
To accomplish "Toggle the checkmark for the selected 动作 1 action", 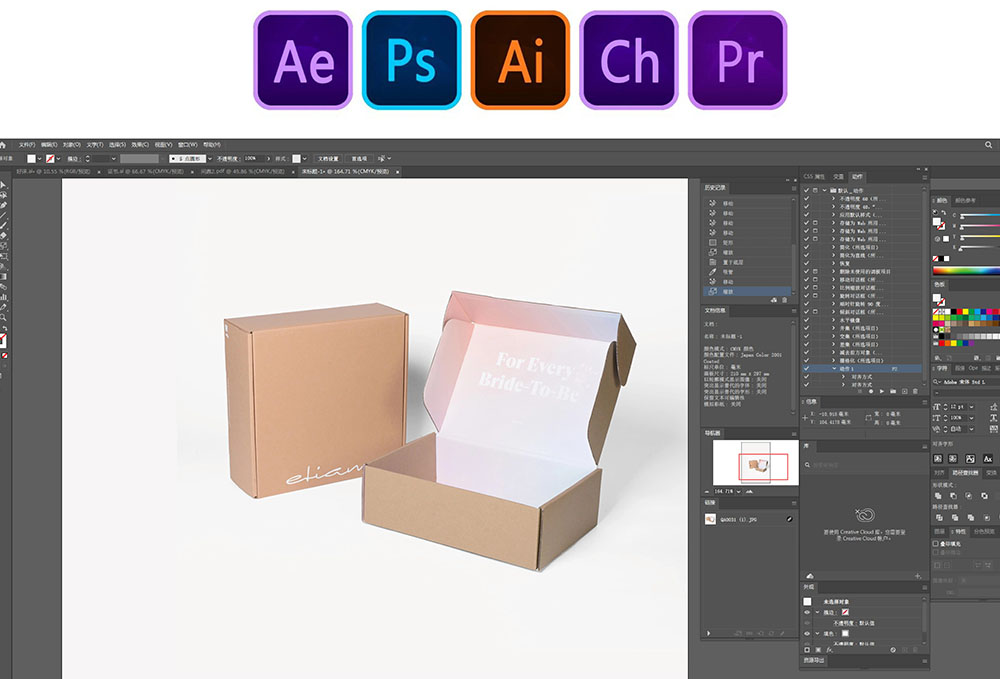I will pos(807,369).
